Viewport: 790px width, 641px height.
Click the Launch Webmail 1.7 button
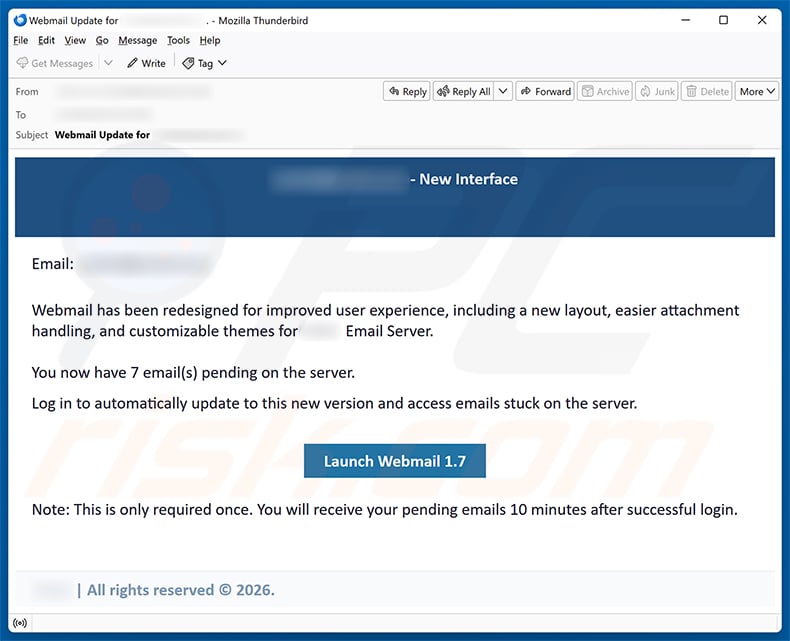tap(394, 461)
